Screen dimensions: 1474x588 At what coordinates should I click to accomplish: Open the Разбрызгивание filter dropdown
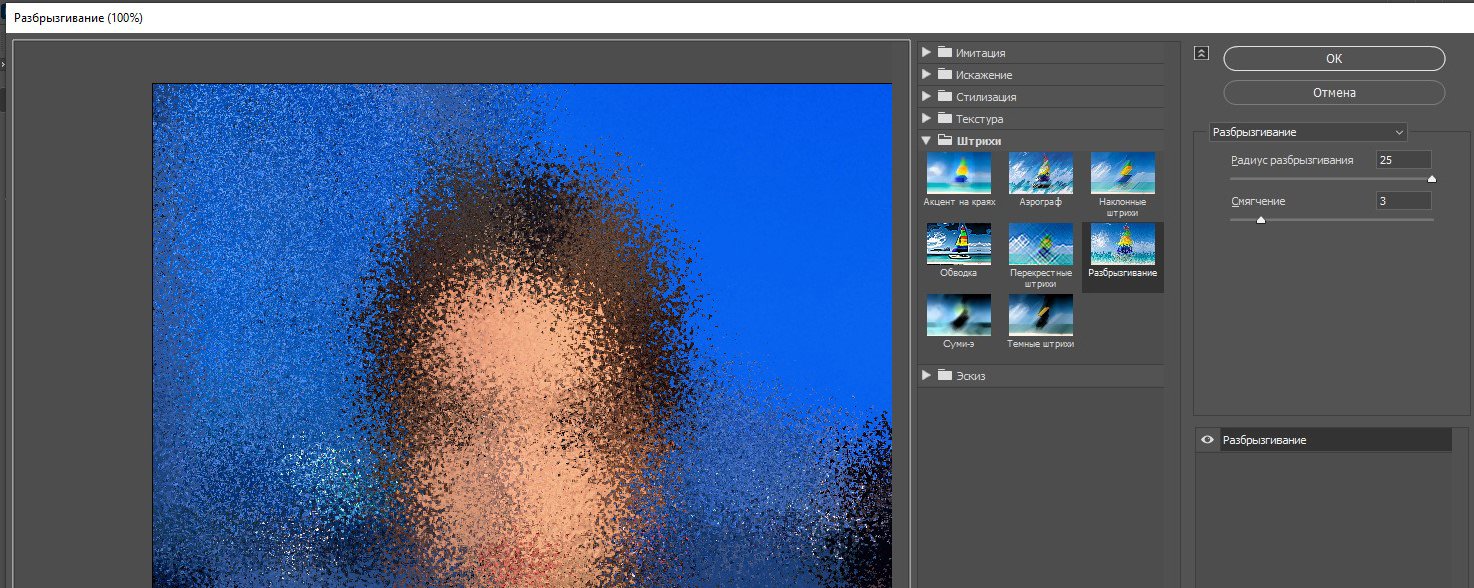click(x=1308, y=132)
